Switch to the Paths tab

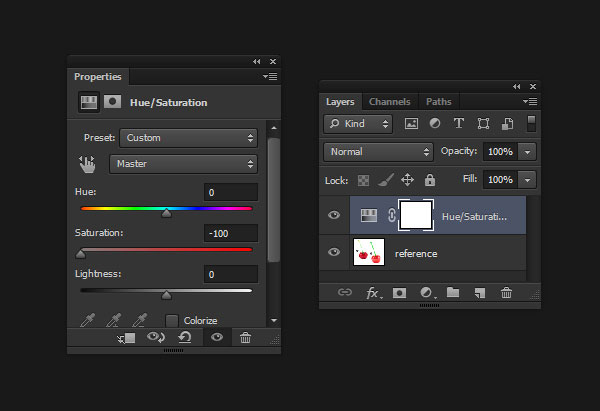tap(439, 102)
